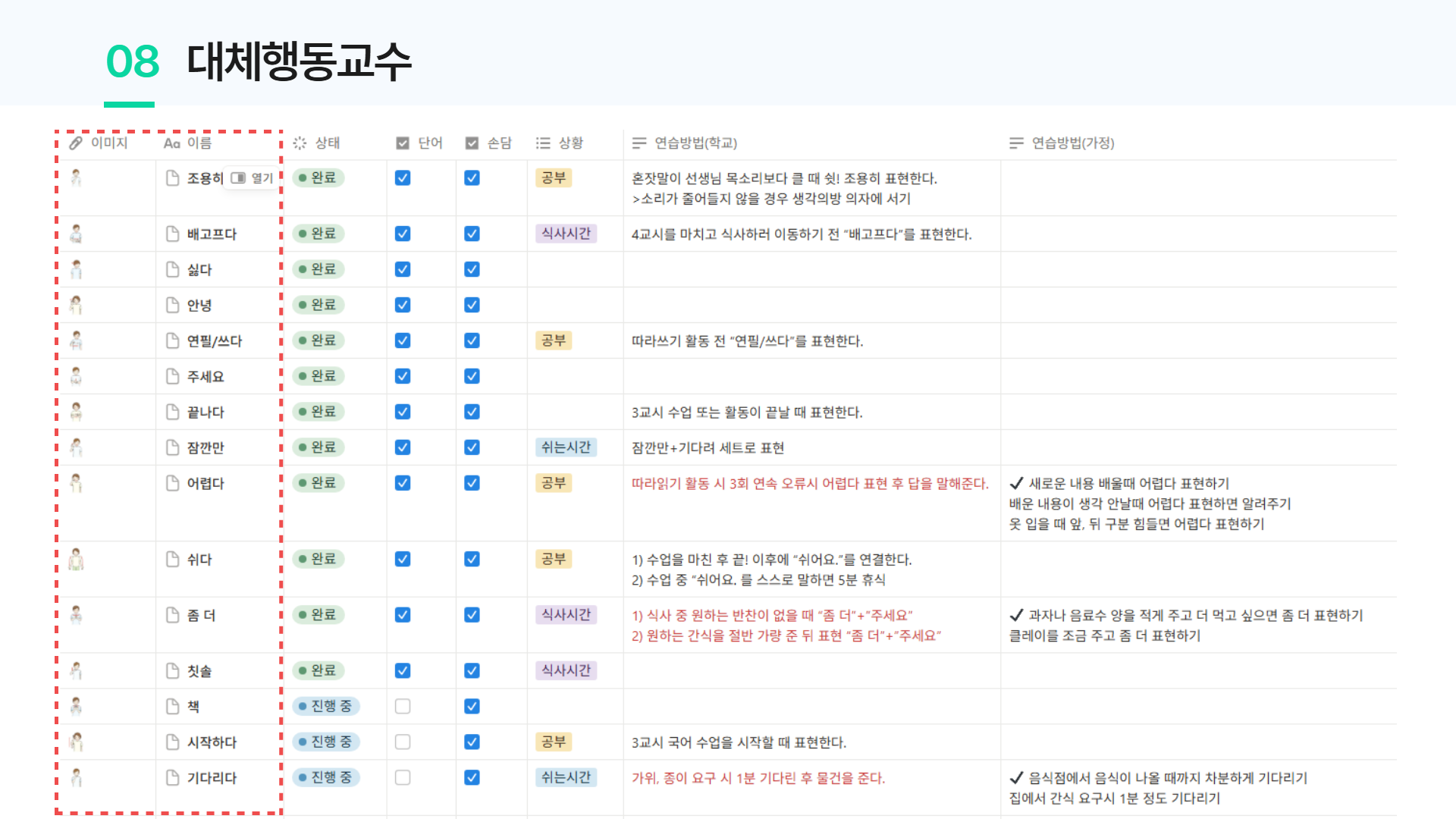Click the page icon beside 배고프다
The width and height of the screenshot is (1456, 819).
(173, 234)
